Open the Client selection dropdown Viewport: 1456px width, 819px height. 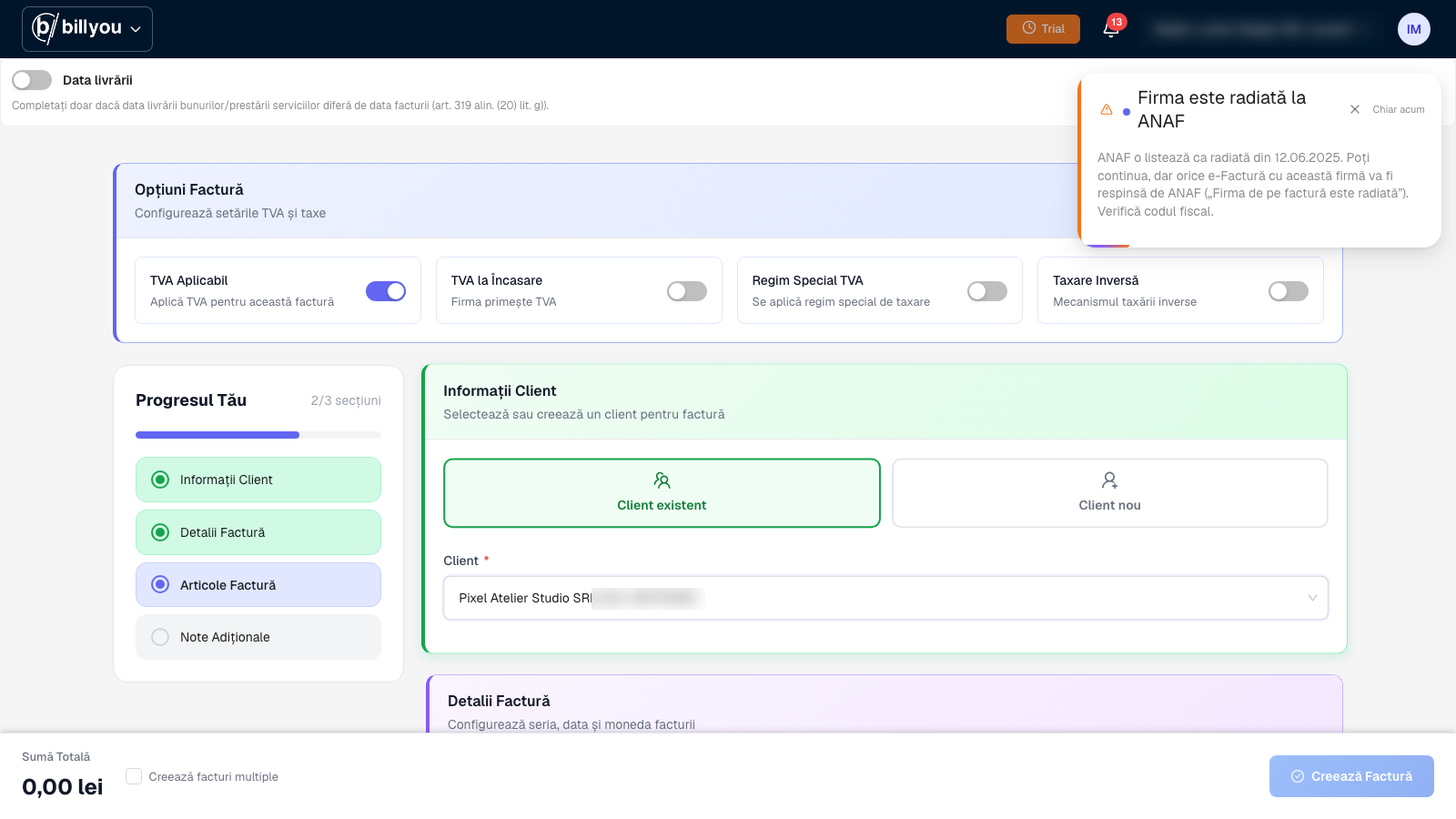click(x=885, y=598)
